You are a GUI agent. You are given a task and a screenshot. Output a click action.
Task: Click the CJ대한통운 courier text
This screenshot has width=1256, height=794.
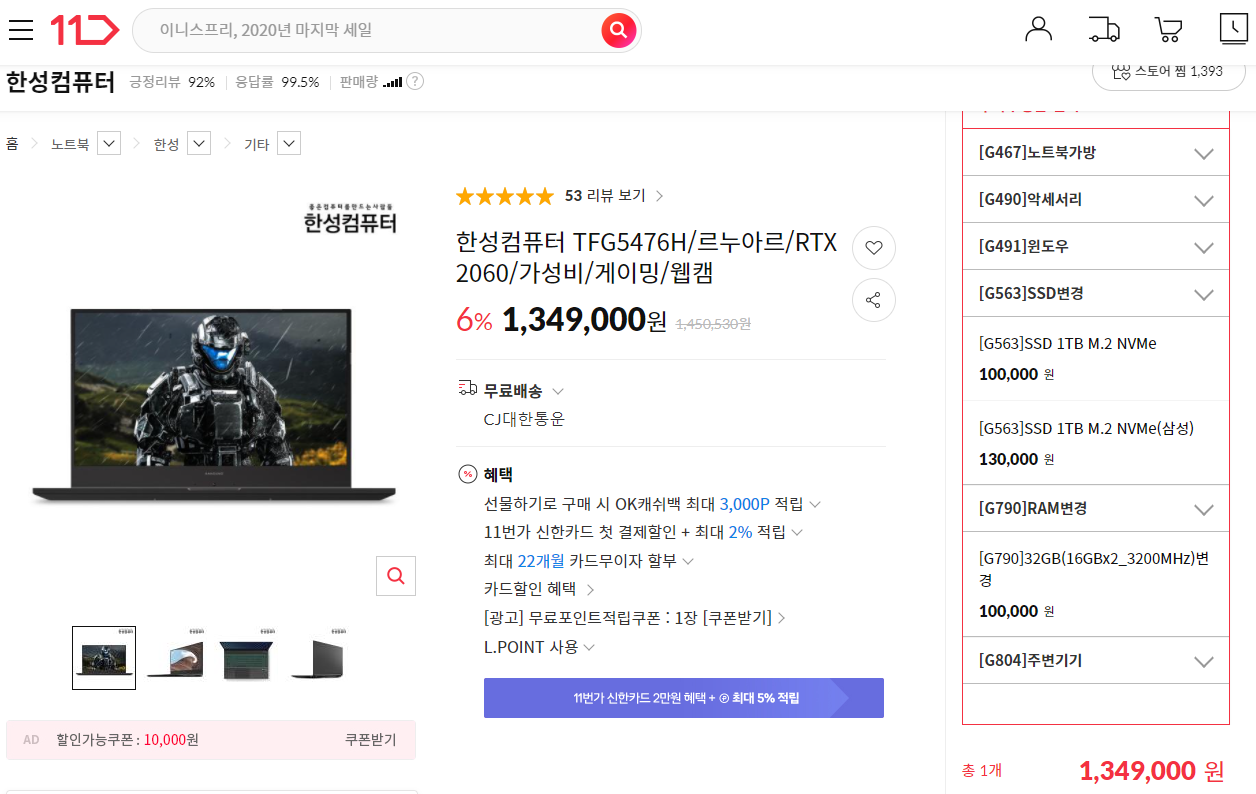click(524, 419)
